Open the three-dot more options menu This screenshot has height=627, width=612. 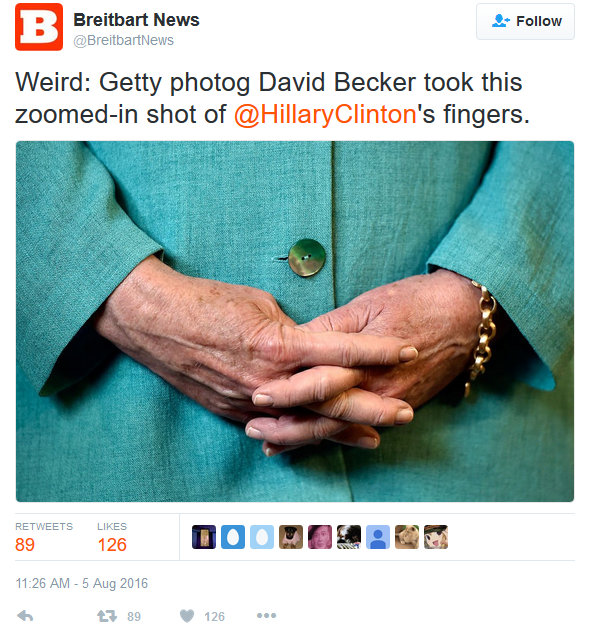click(x=266, y=615)
